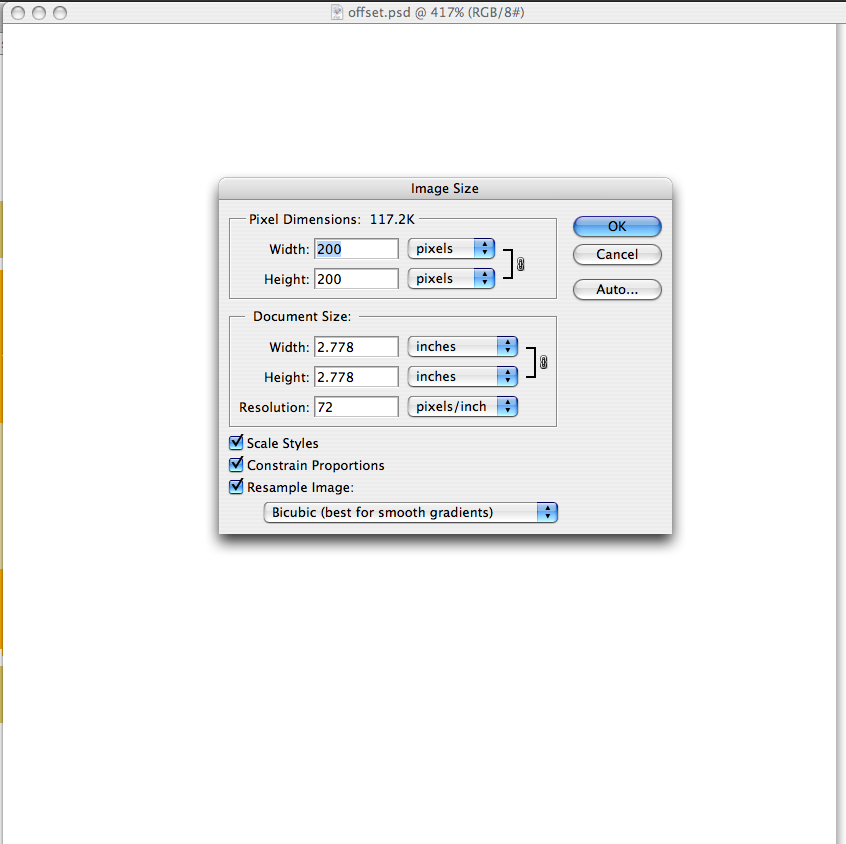Click the pixel Width input field
This screenshot has width=846, height=844.
(x=356, y=249)
